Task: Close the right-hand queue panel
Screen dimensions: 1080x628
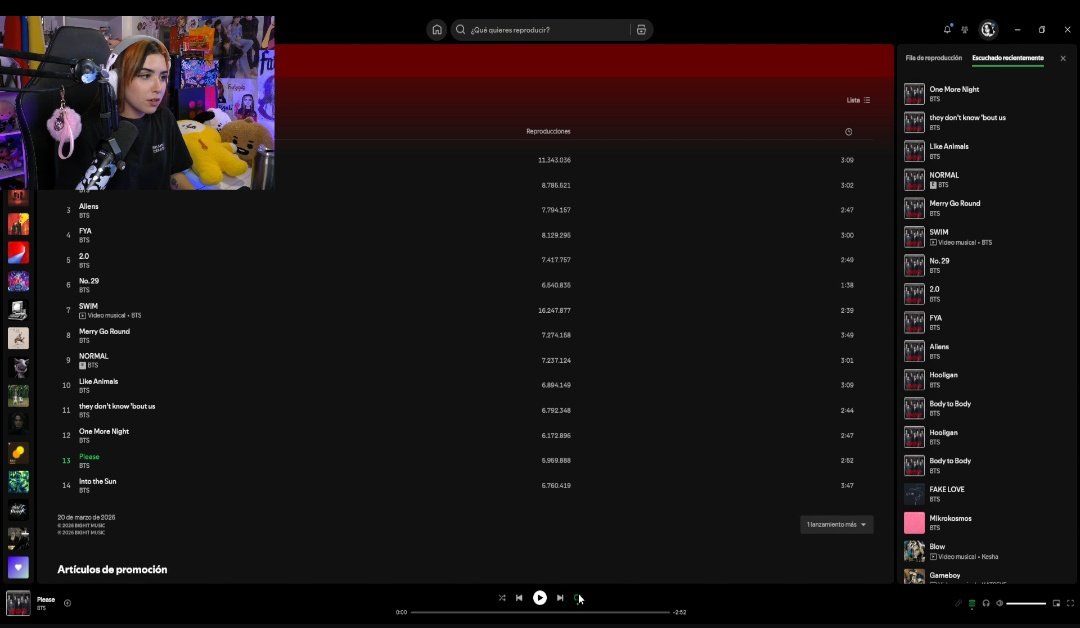Action: (x=1063, y=59)
